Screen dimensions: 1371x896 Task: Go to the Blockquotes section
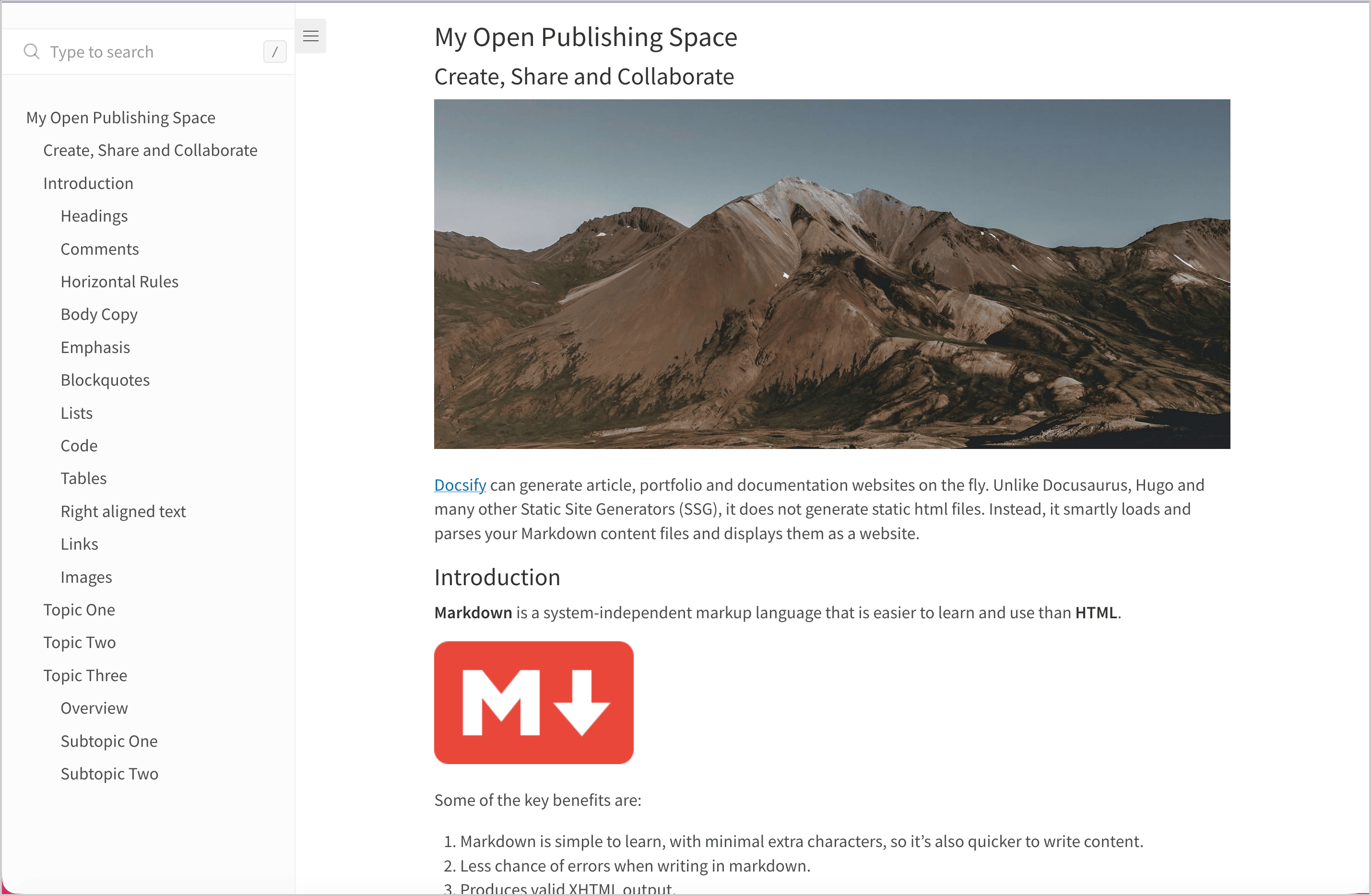(x=105, y=379)
